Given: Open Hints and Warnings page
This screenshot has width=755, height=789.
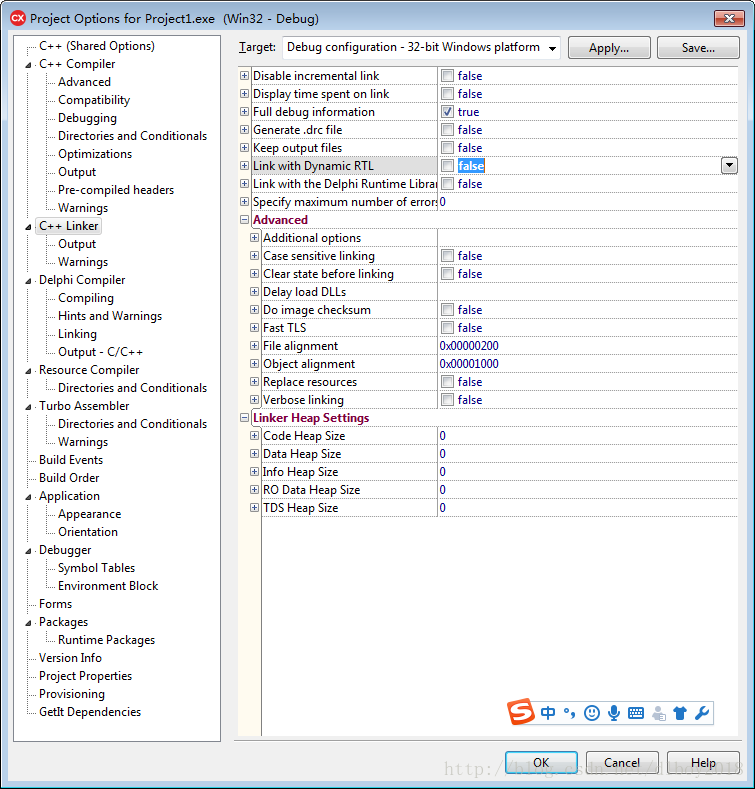Looking at the screenshot, I should coord(110,316).
